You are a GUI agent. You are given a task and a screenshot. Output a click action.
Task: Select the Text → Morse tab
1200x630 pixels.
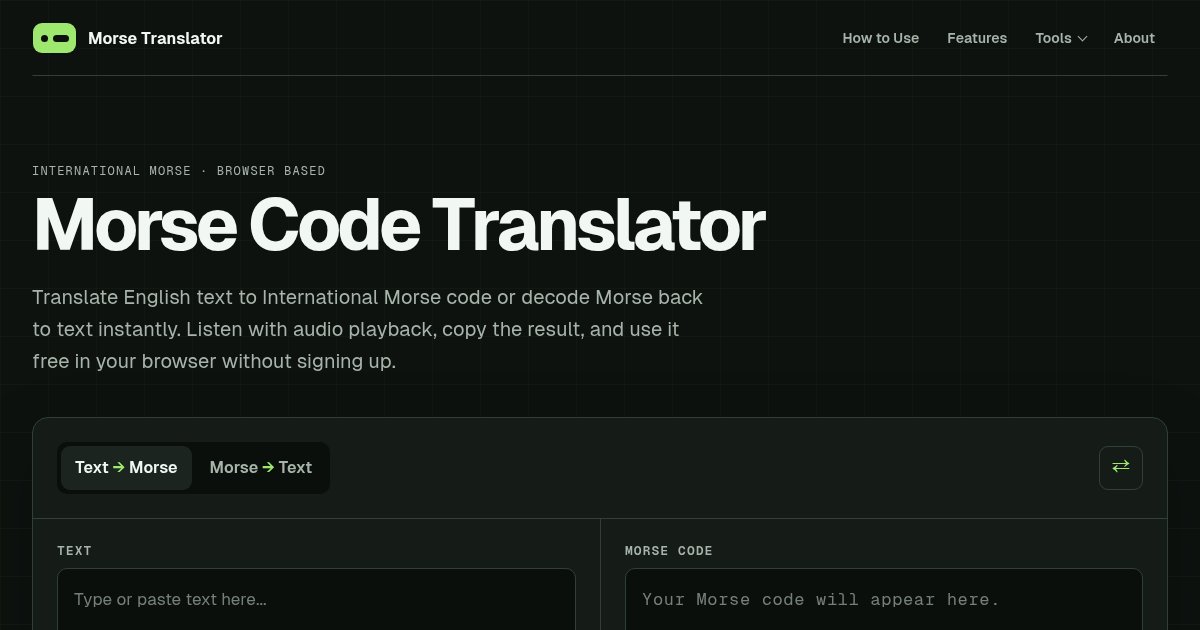point(126,468)
